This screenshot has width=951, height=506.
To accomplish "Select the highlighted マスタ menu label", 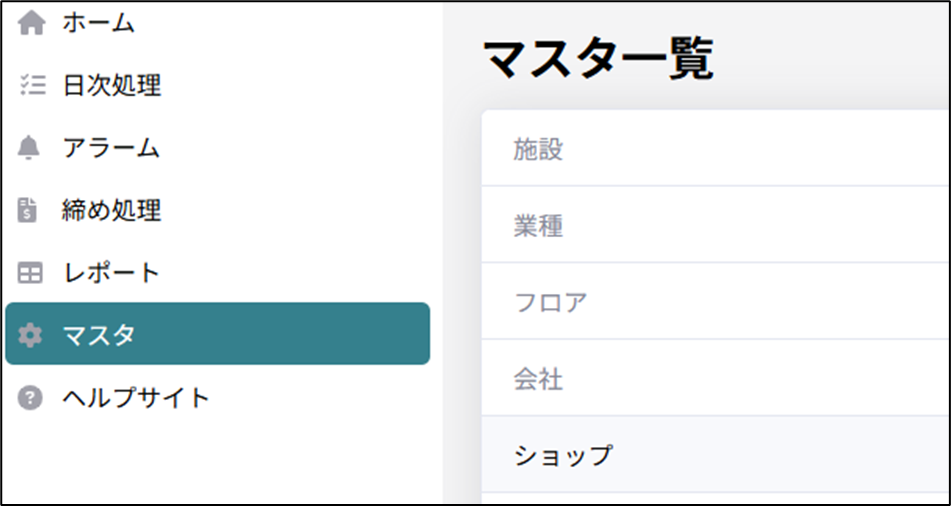I will click(x=98, y=335).
